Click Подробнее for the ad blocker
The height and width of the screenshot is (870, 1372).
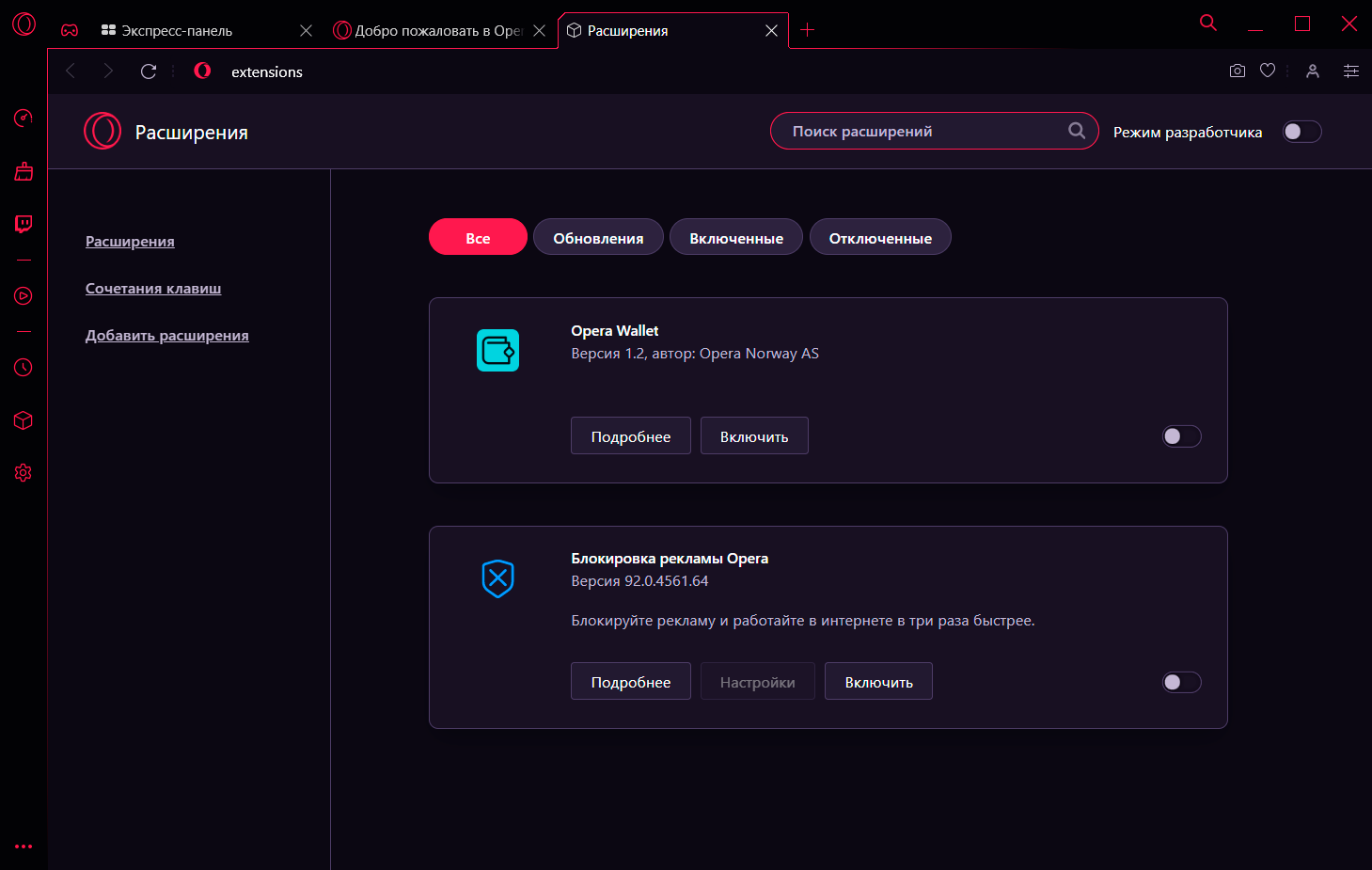pos(631,682)
